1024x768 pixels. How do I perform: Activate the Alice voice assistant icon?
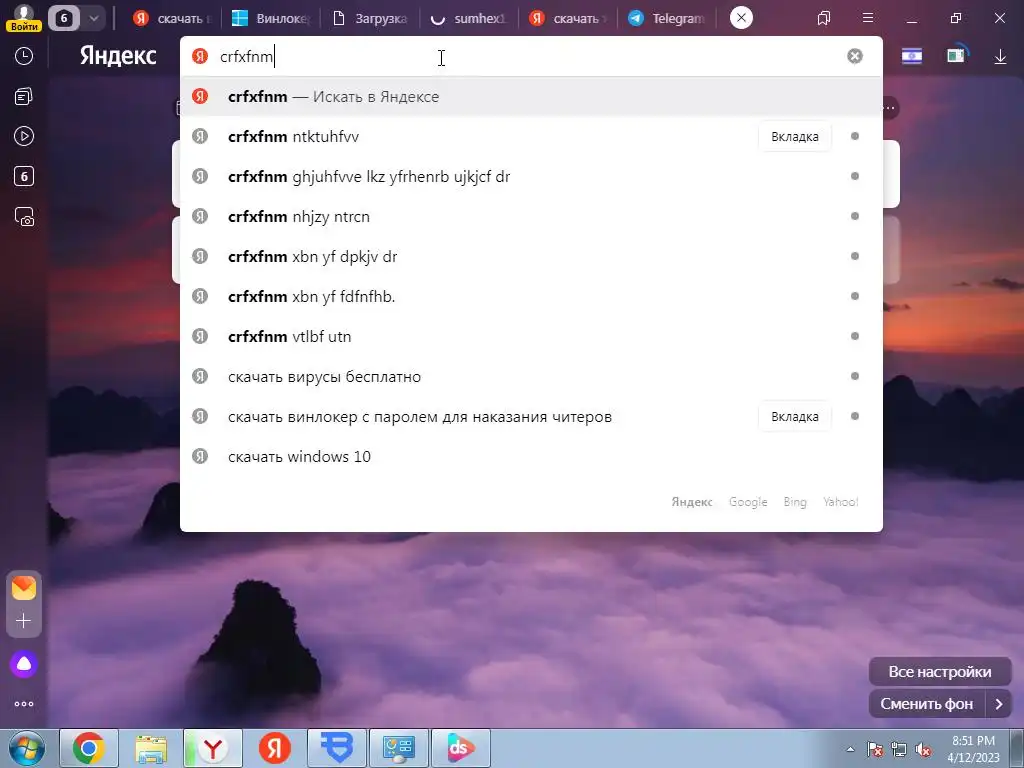[24, 664]
